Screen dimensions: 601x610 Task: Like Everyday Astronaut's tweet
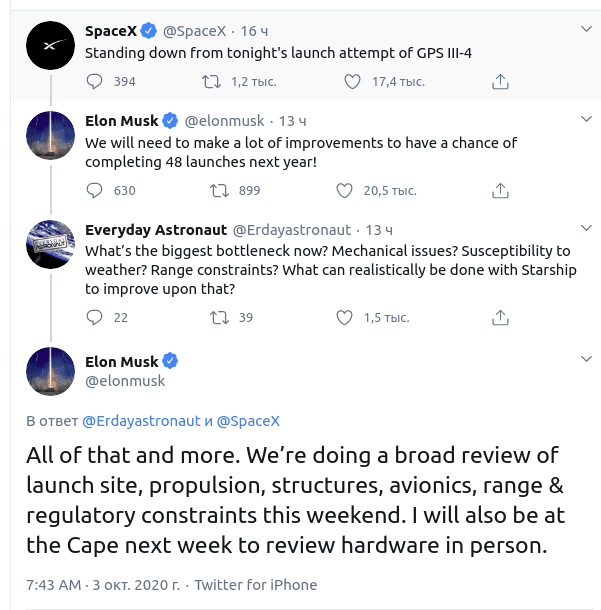tap(344, 317)
